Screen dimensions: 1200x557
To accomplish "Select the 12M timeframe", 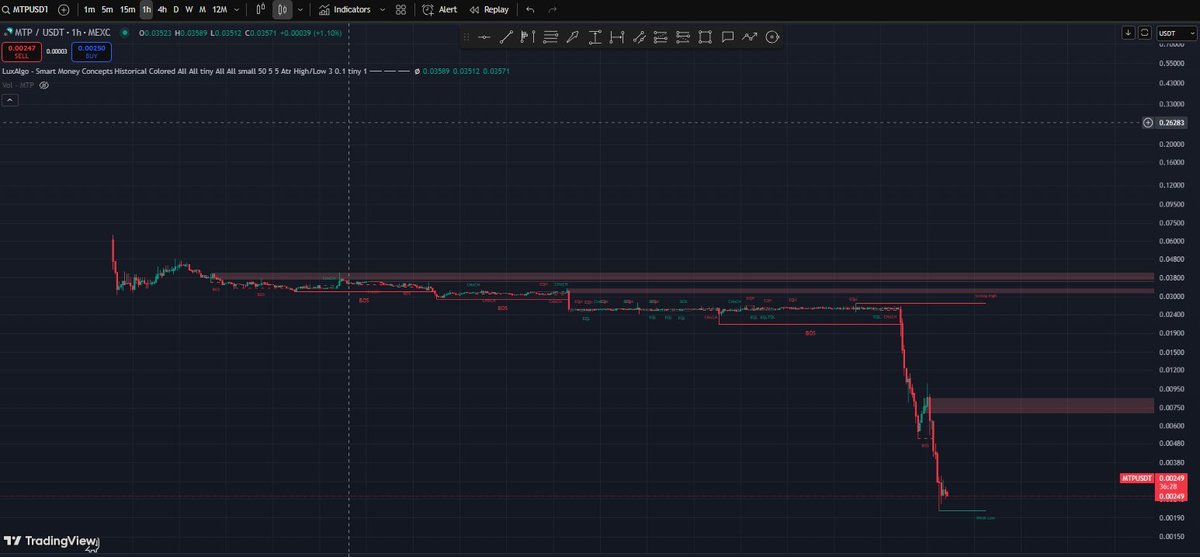I will click(x=219, y=9).
